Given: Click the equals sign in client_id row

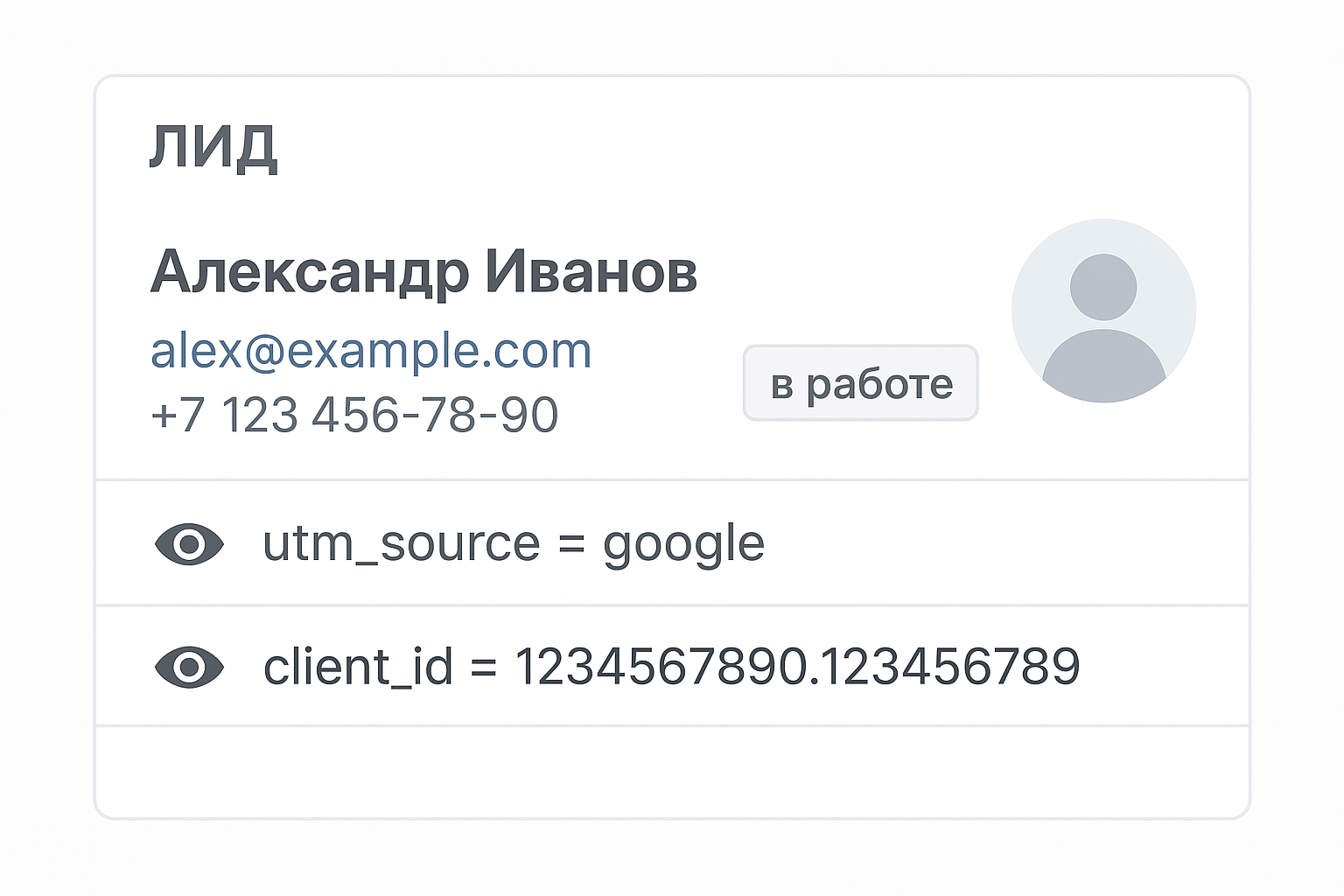Looking at the screenshot, I should click(x=484, y=668).
